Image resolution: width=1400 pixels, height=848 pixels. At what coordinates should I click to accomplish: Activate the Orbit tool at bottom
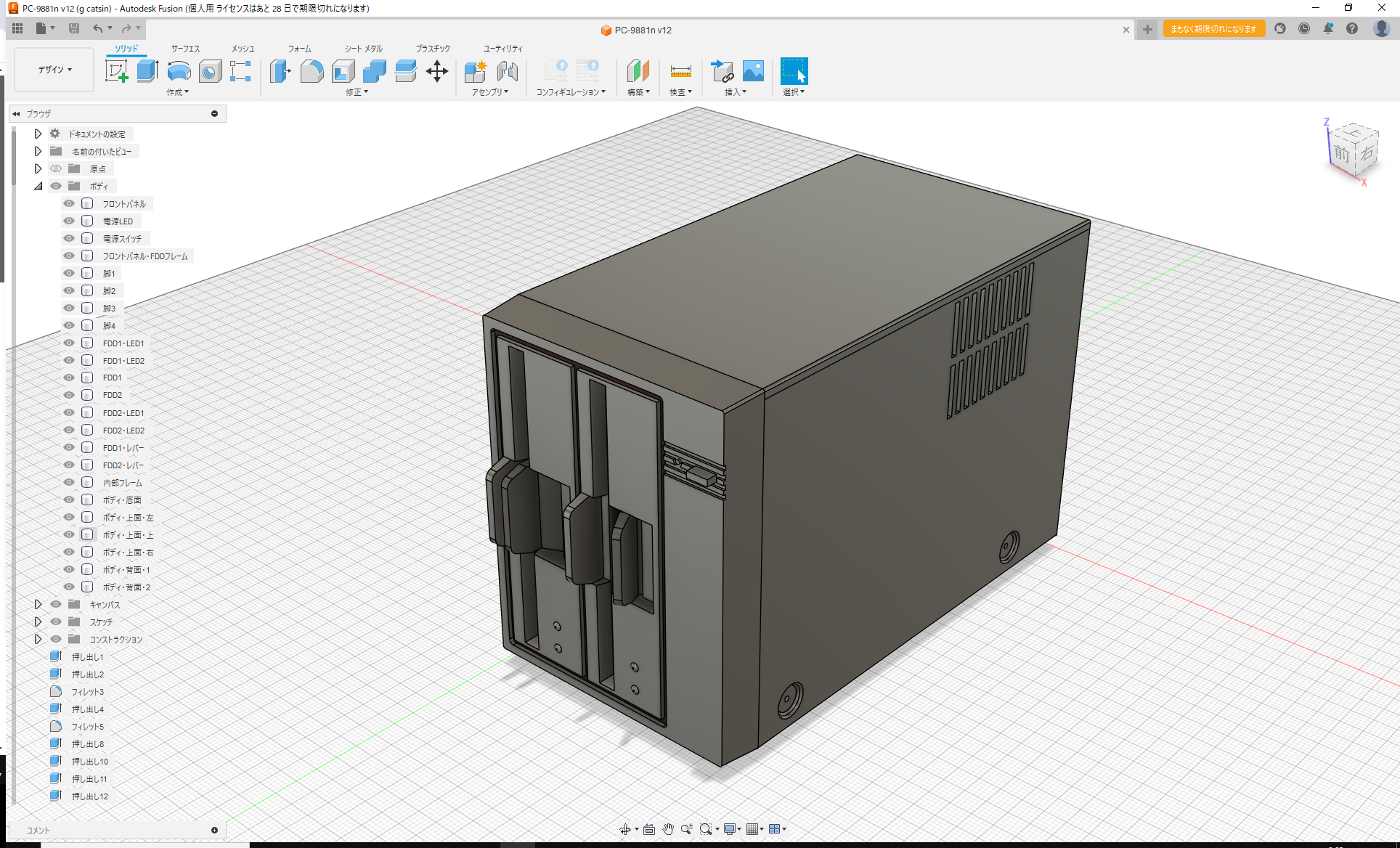tap(625, 828)
